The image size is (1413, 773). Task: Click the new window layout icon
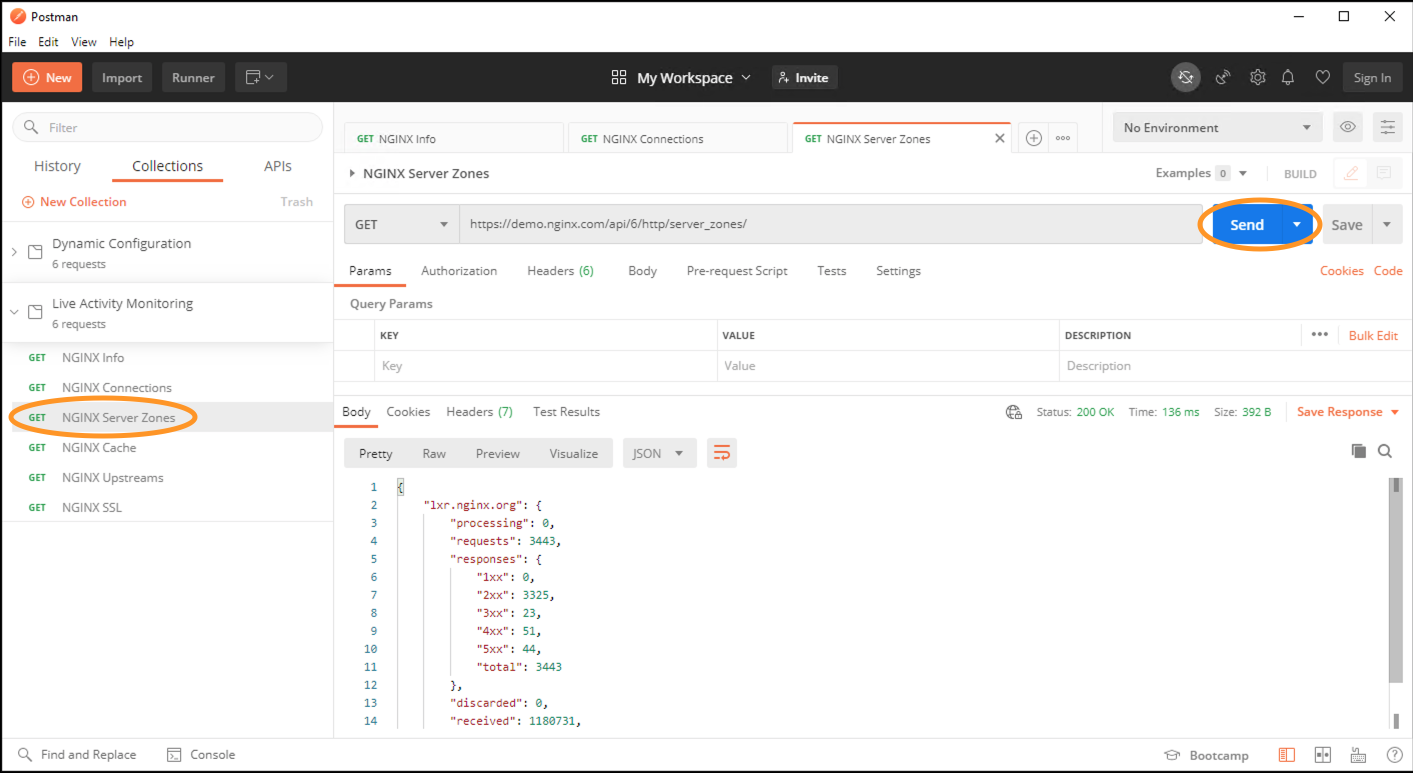261,77
